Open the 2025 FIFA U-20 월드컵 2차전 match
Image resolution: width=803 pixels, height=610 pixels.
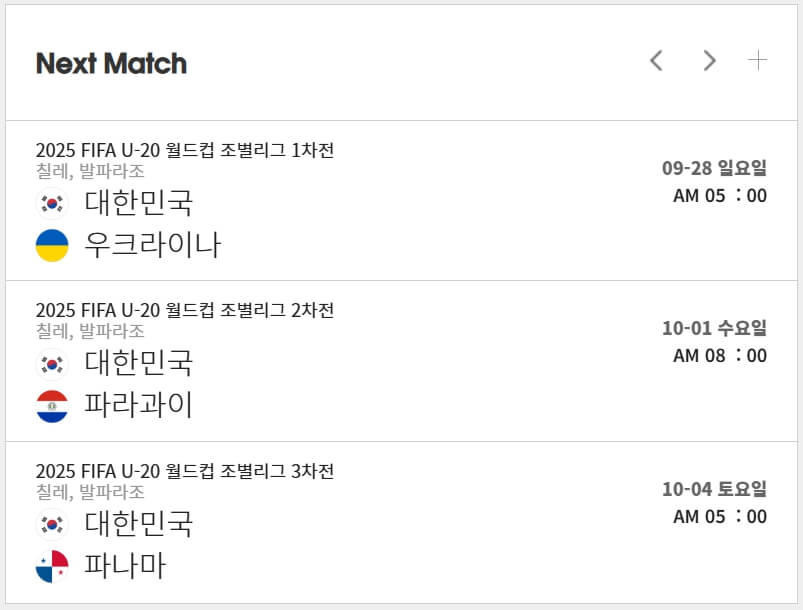click(x=186, y=310)
